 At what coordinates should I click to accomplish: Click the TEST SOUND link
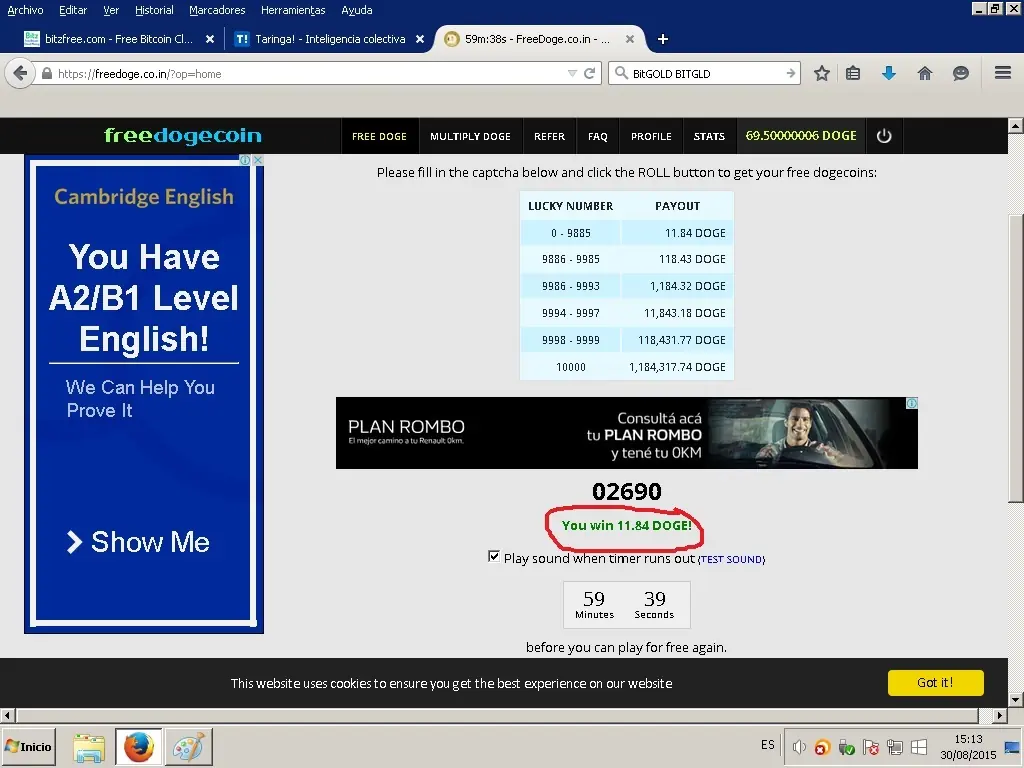731,559
